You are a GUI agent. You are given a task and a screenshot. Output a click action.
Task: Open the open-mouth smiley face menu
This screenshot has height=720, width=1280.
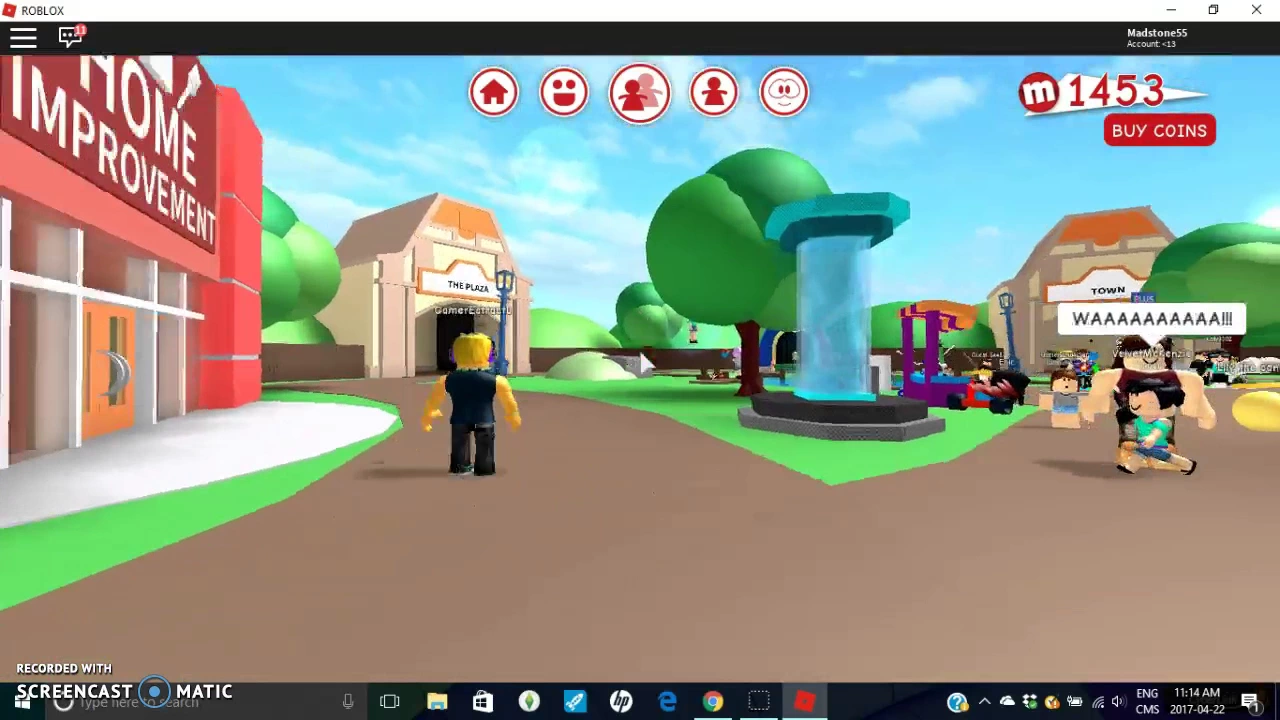pos(564,93)
